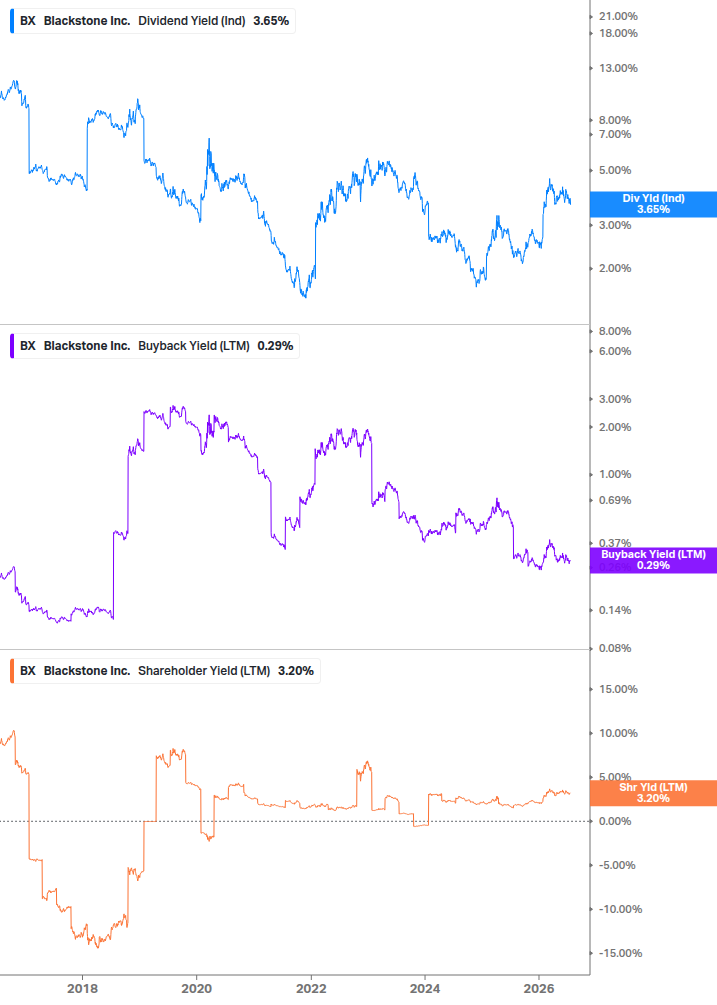Click BX ticker in Buyback Yield legend
Image resolution: width=717 pixels, height=1005 pixels.
click(x=28, y=346)
